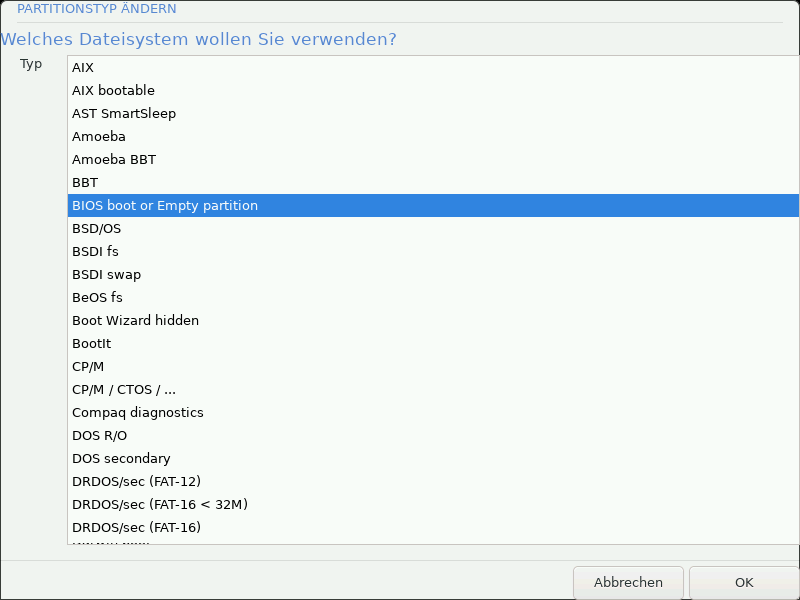Image resolution: width=800 pixels, height=600 pixels.
Task: Choose BSD/OS from the list
Action: point(96,228)
